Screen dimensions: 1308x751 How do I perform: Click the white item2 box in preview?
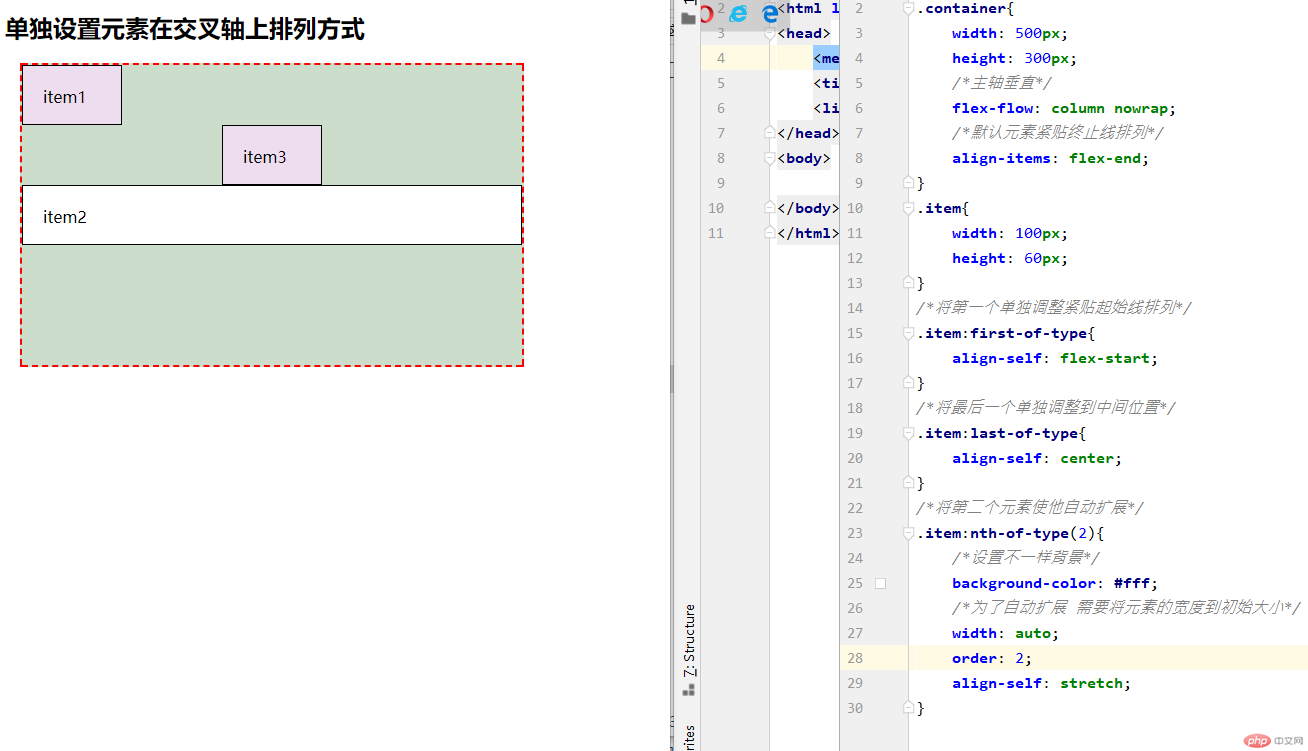click(x=272, y=215)
